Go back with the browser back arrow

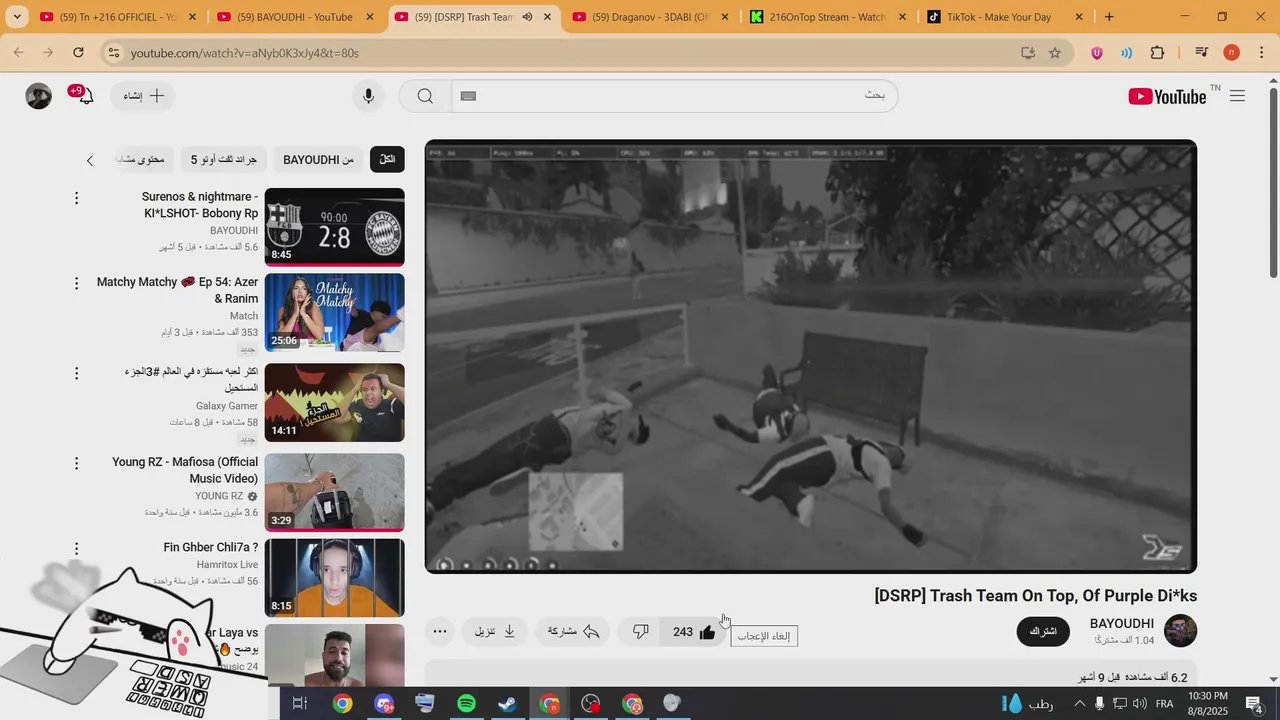pyautogui.click(x=19, y=53)
